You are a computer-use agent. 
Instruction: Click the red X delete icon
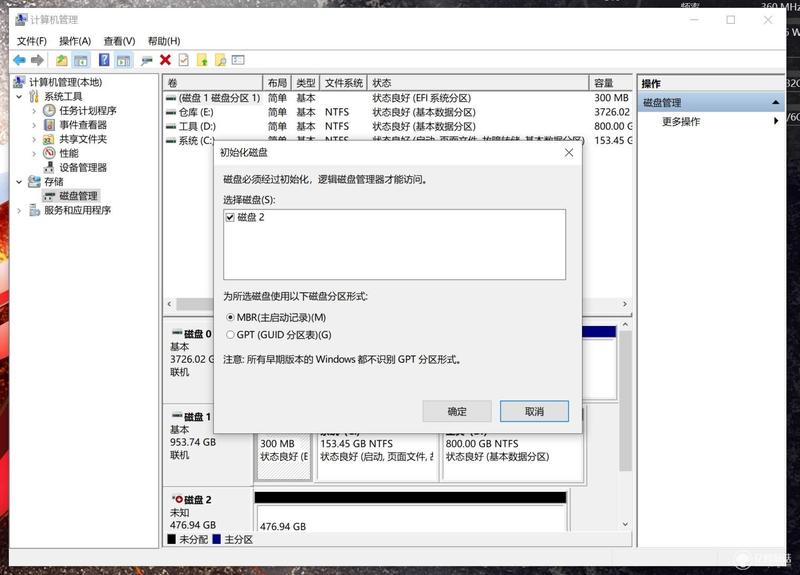point(165,60)
